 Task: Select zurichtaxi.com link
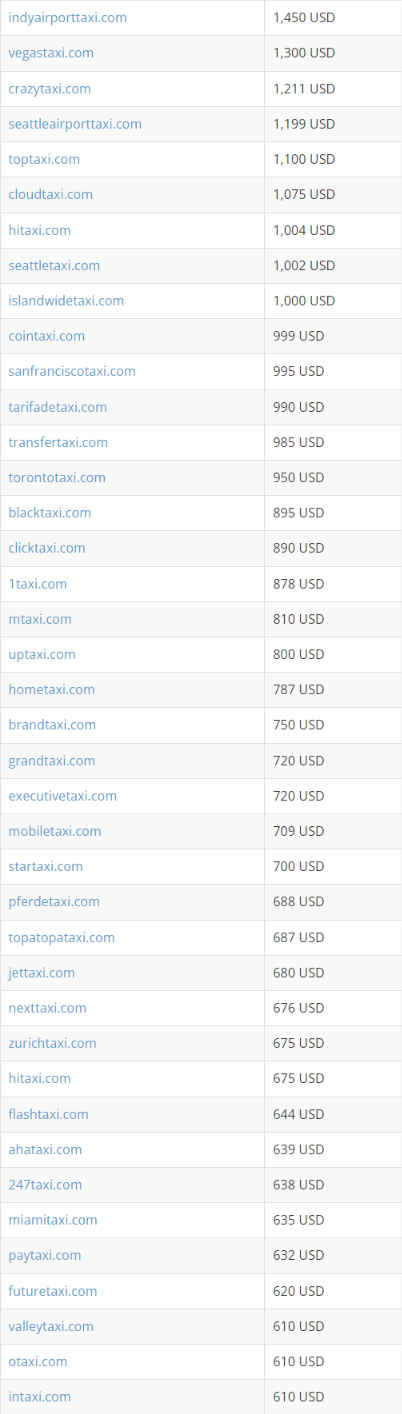(52, 1043)
